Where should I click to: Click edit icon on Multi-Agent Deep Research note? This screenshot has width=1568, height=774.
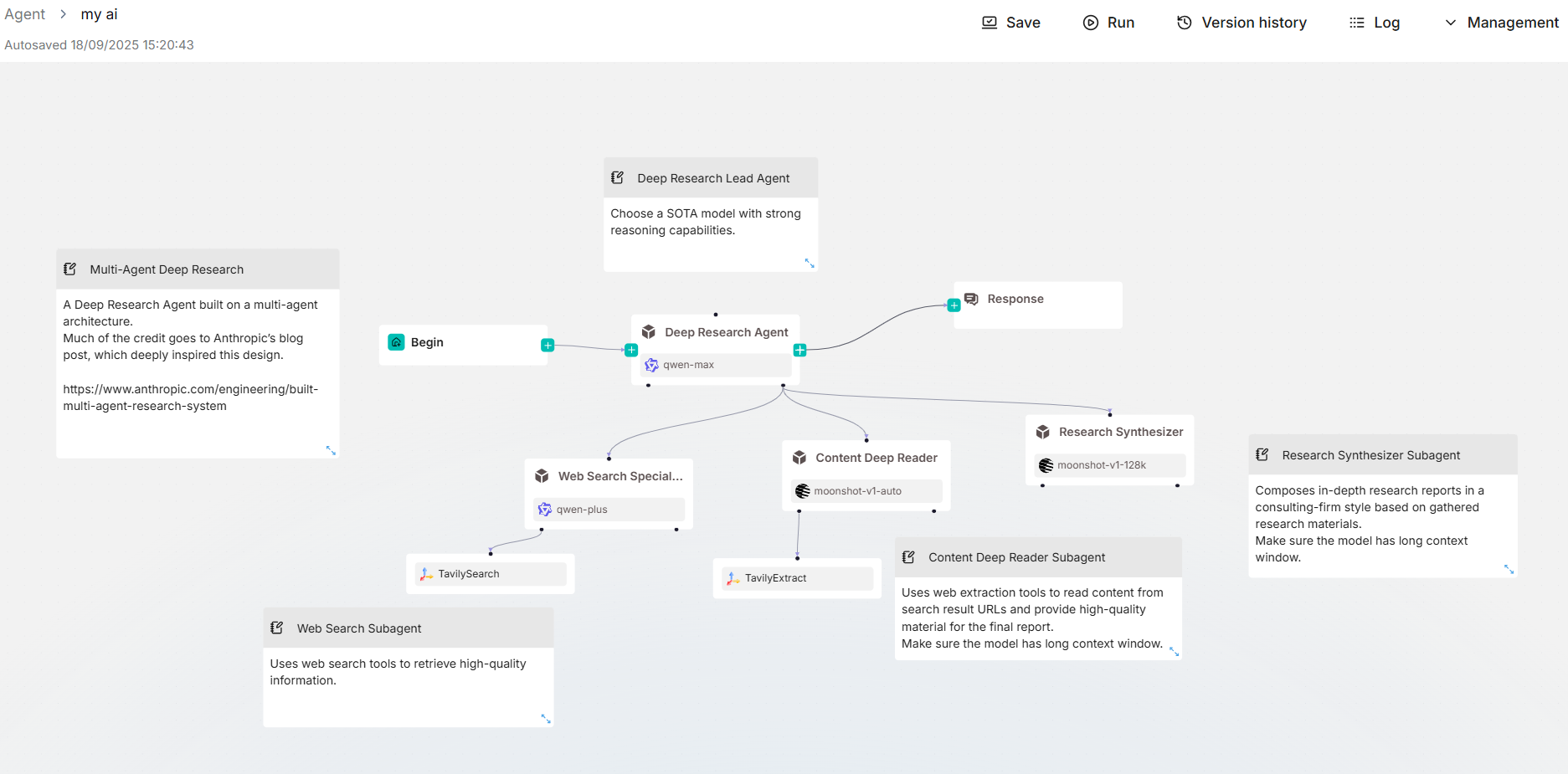(70, 269)
